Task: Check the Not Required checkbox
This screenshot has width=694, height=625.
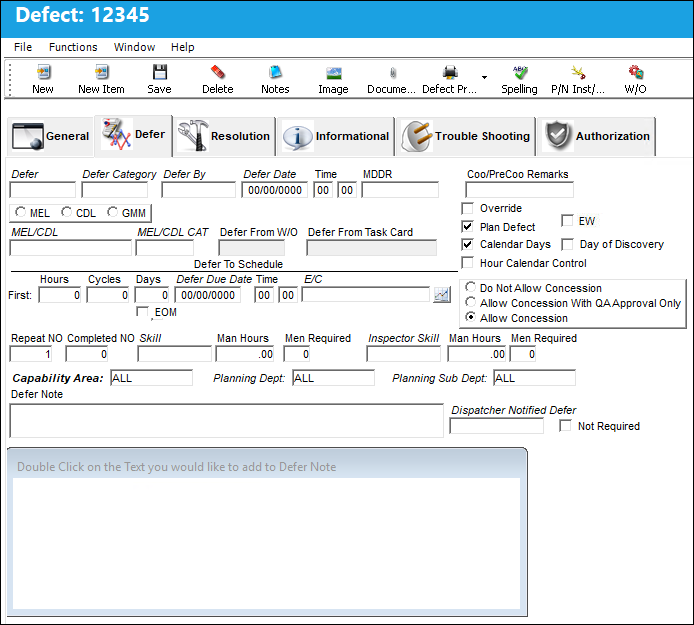Action: click(565, 426)
